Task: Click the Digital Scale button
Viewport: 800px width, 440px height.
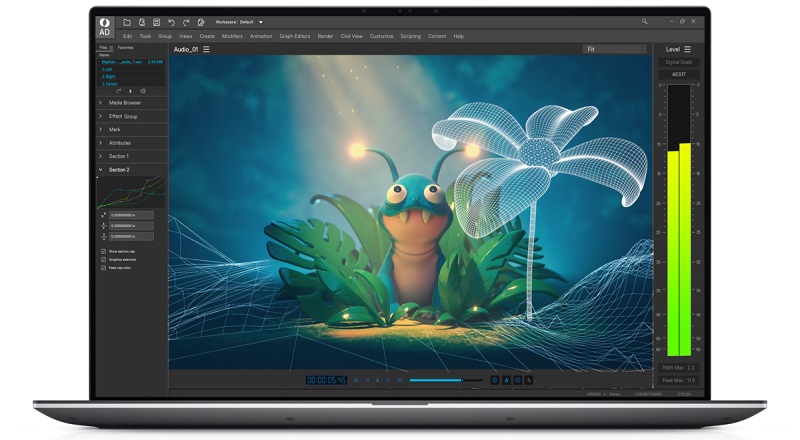Action: pyautogui.click(x=679, y=62)
